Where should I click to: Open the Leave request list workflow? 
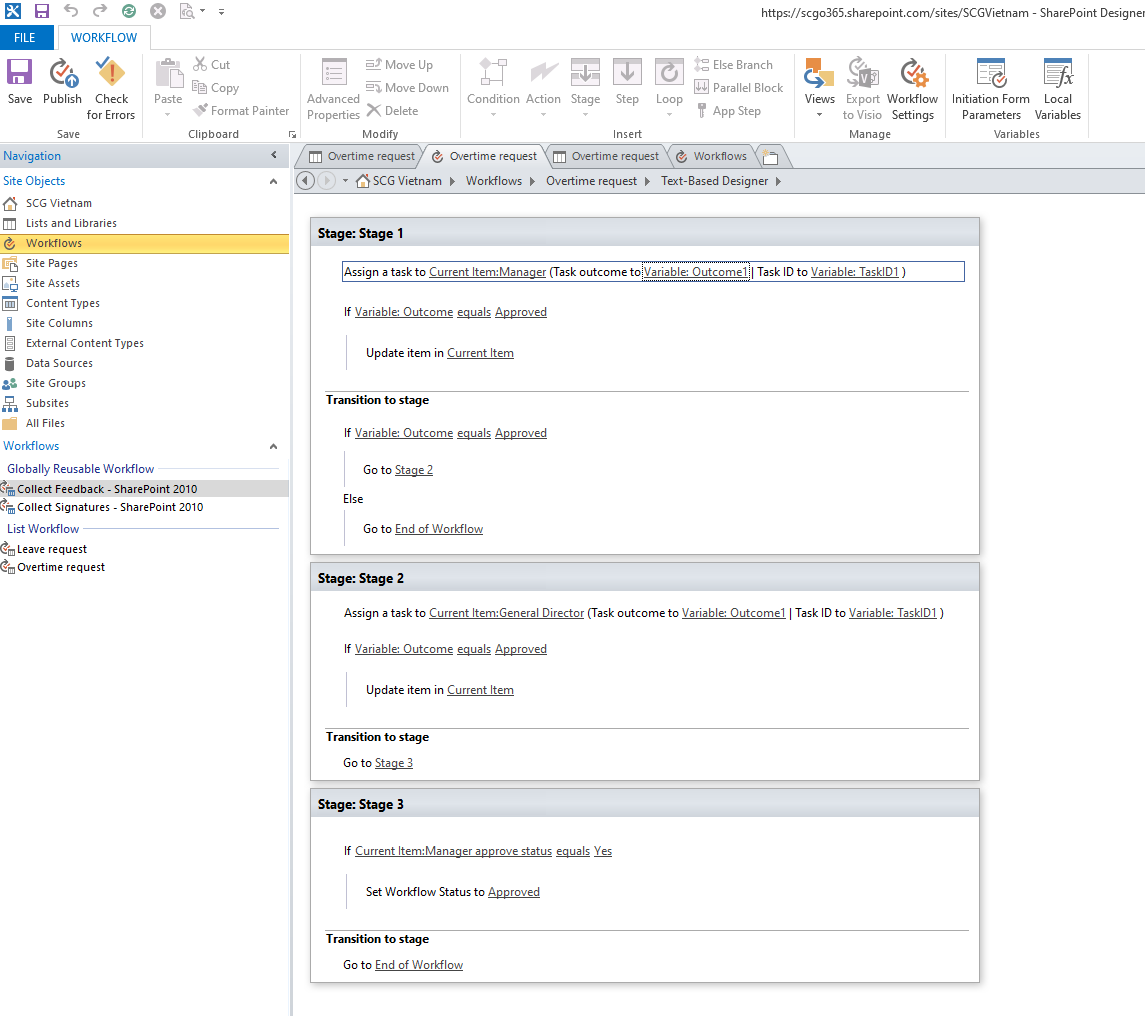[x=52, y=549]
